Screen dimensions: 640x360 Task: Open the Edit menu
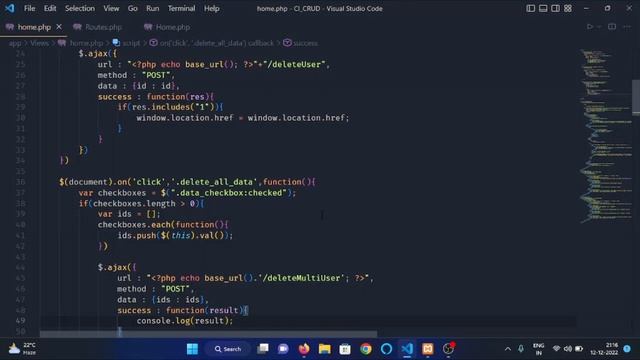[50, 8]
